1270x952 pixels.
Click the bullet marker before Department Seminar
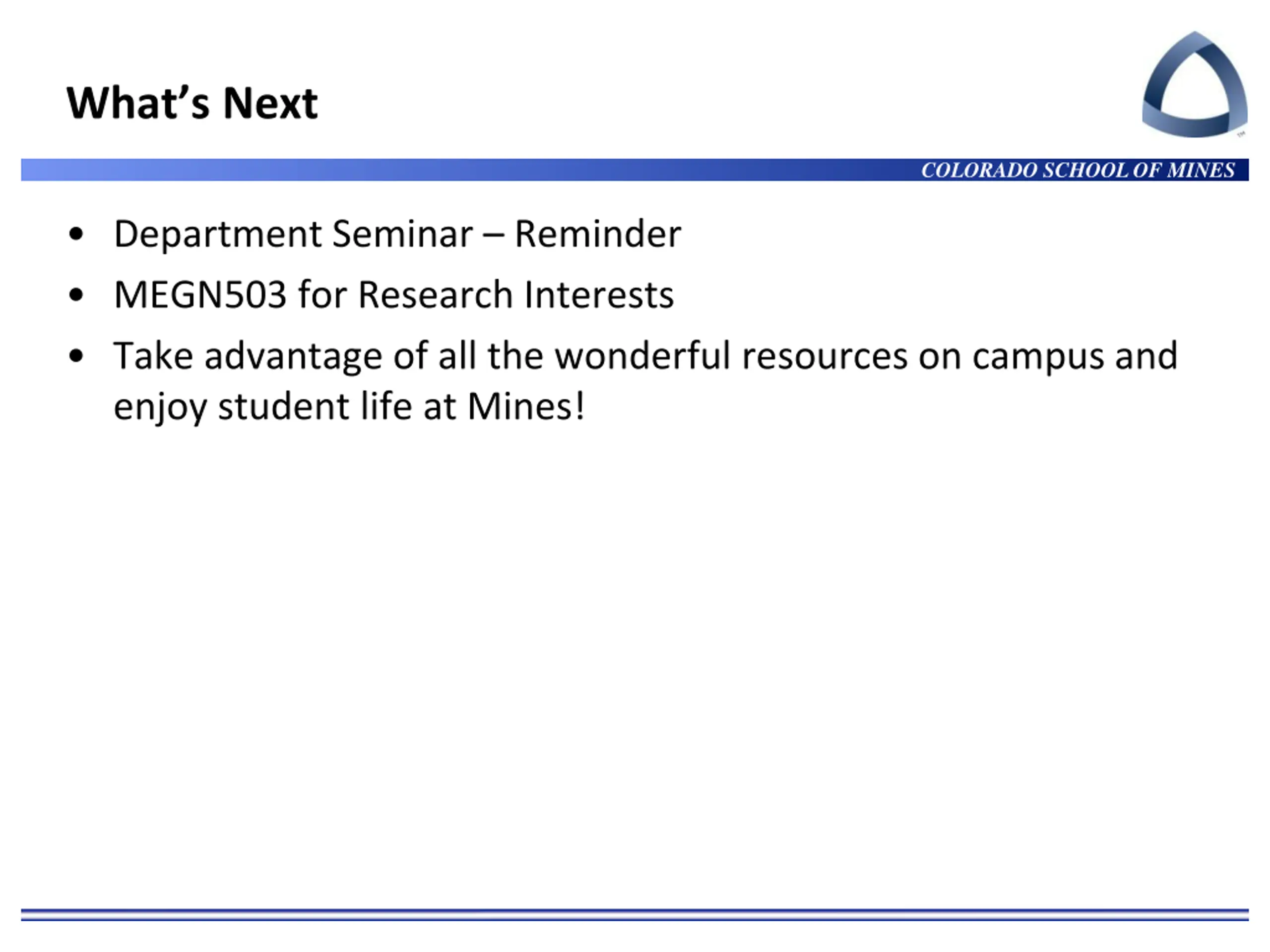coord(76,234)
